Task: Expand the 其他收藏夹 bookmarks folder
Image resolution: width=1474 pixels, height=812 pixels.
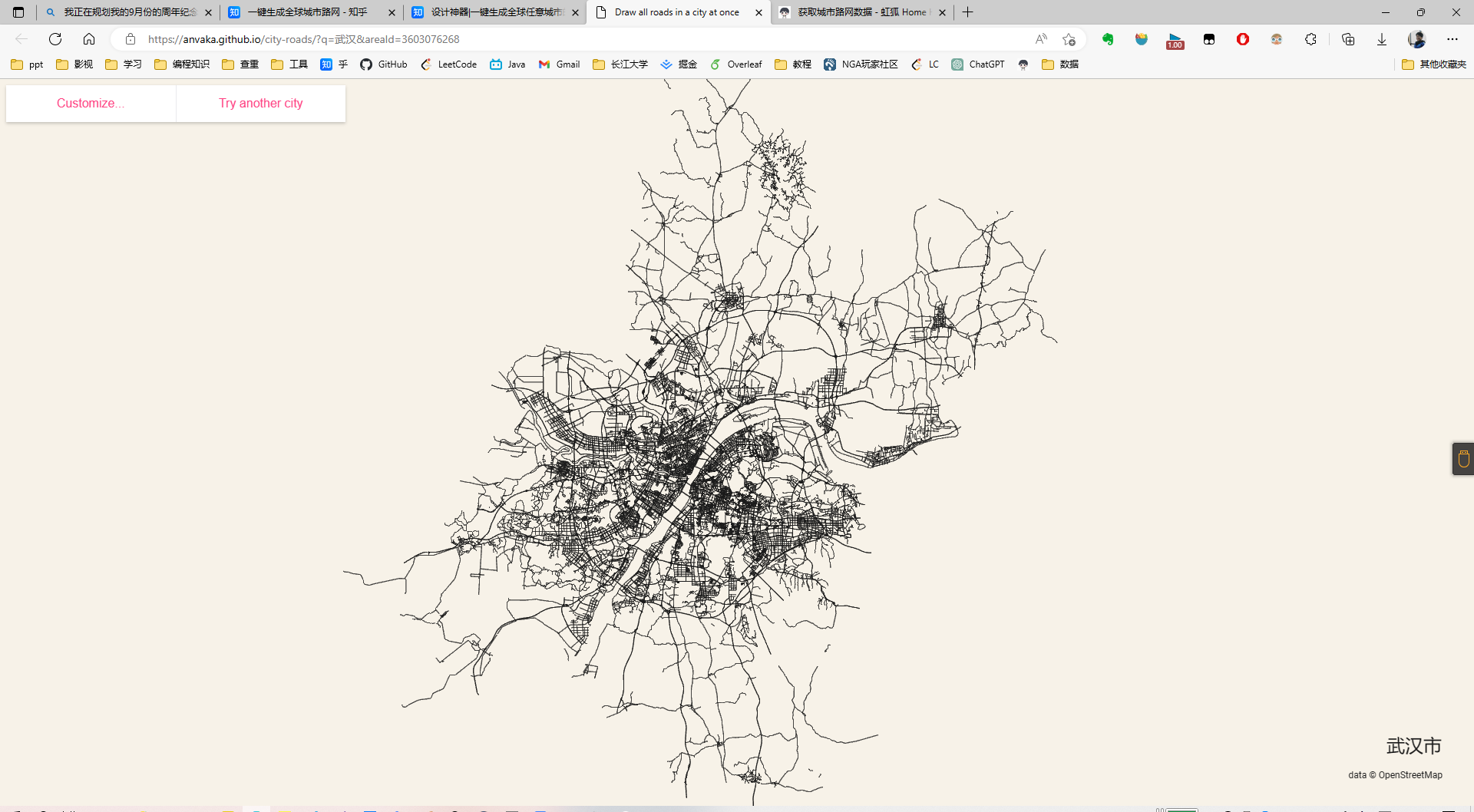Action: point(1433,64)
